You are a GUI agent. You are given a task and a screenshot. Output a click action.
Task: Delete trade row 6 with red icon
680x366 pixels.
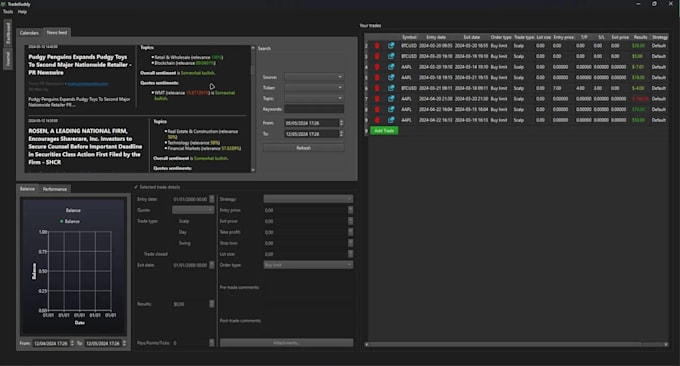point(377,88)
